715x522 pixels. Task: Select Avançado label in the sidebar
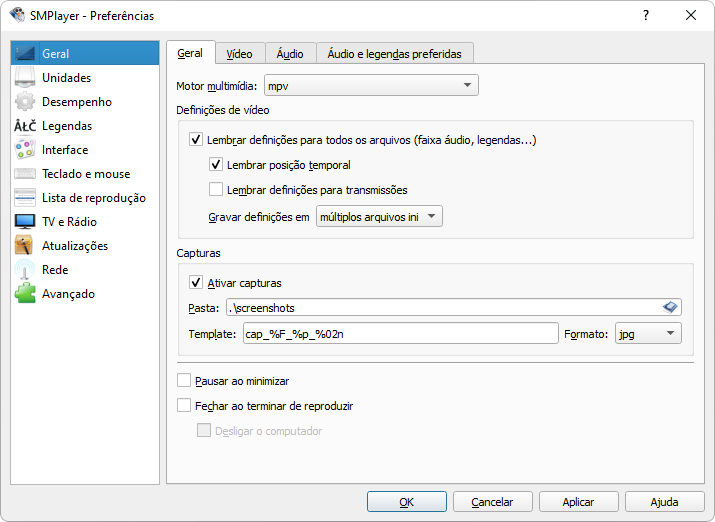click(x=68, y=294)
